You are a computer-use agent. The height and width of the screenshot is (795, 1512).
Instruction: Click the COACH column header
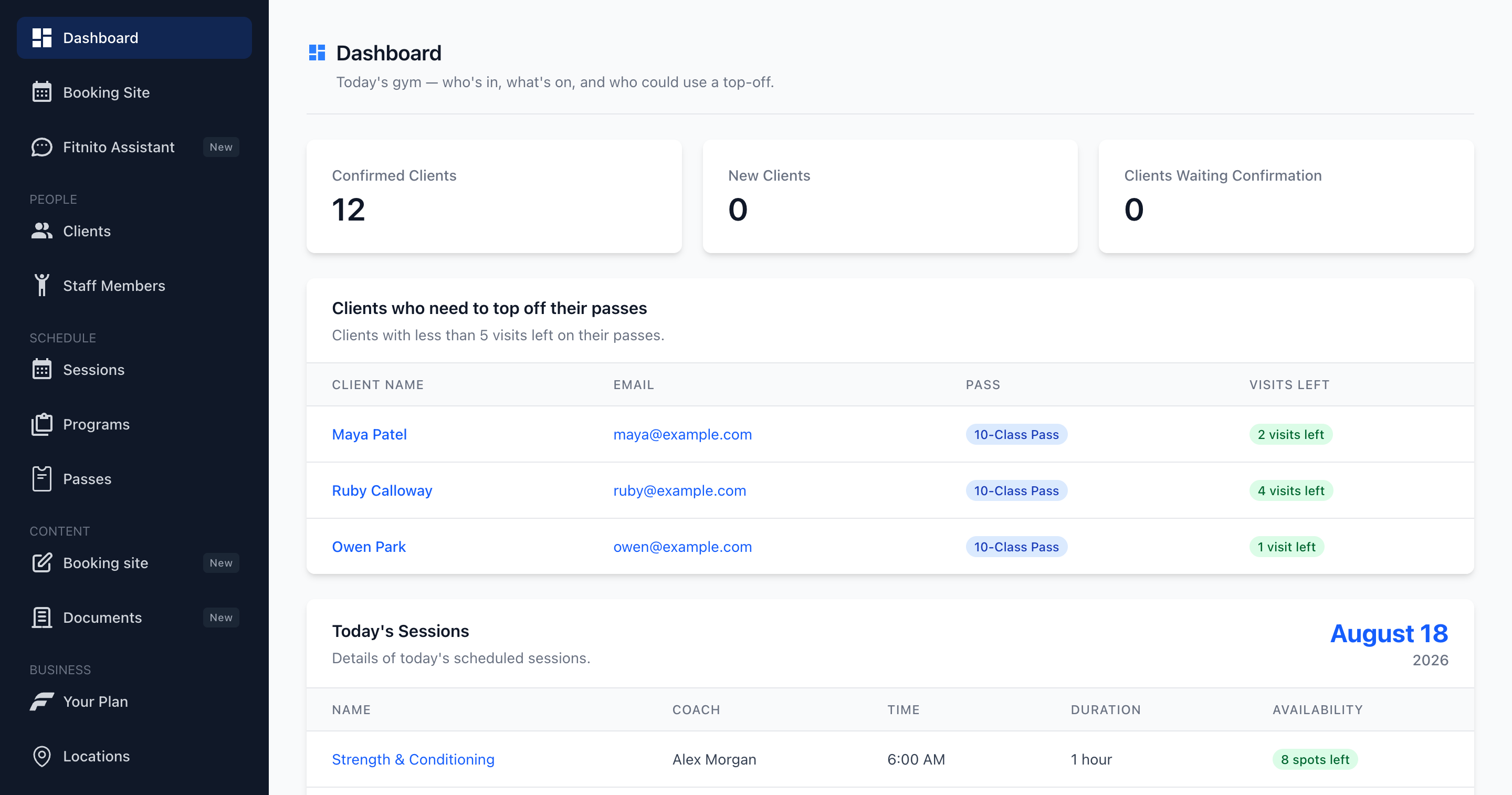coord(696,709)
